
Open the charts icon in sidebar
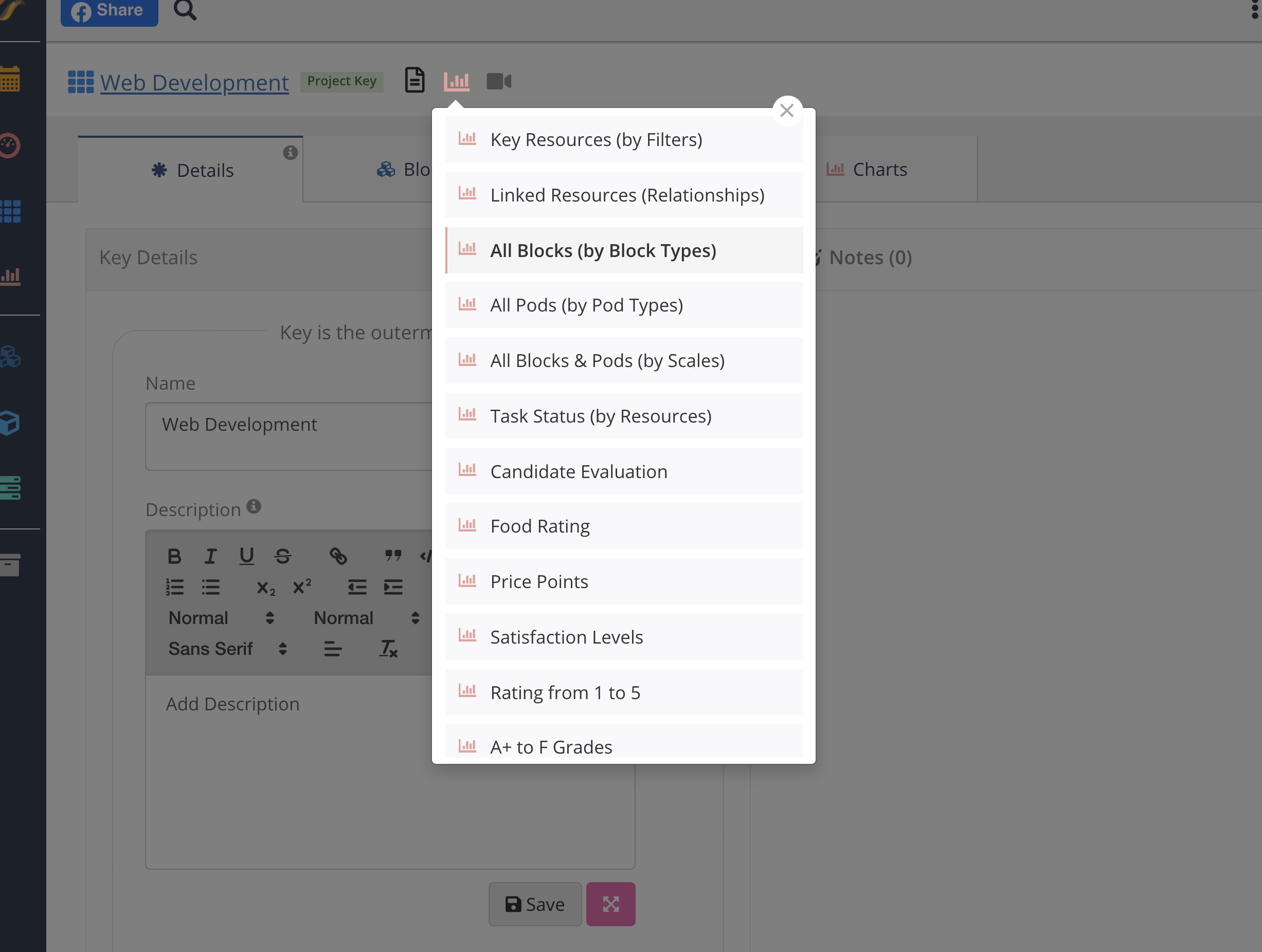[10, 277]
